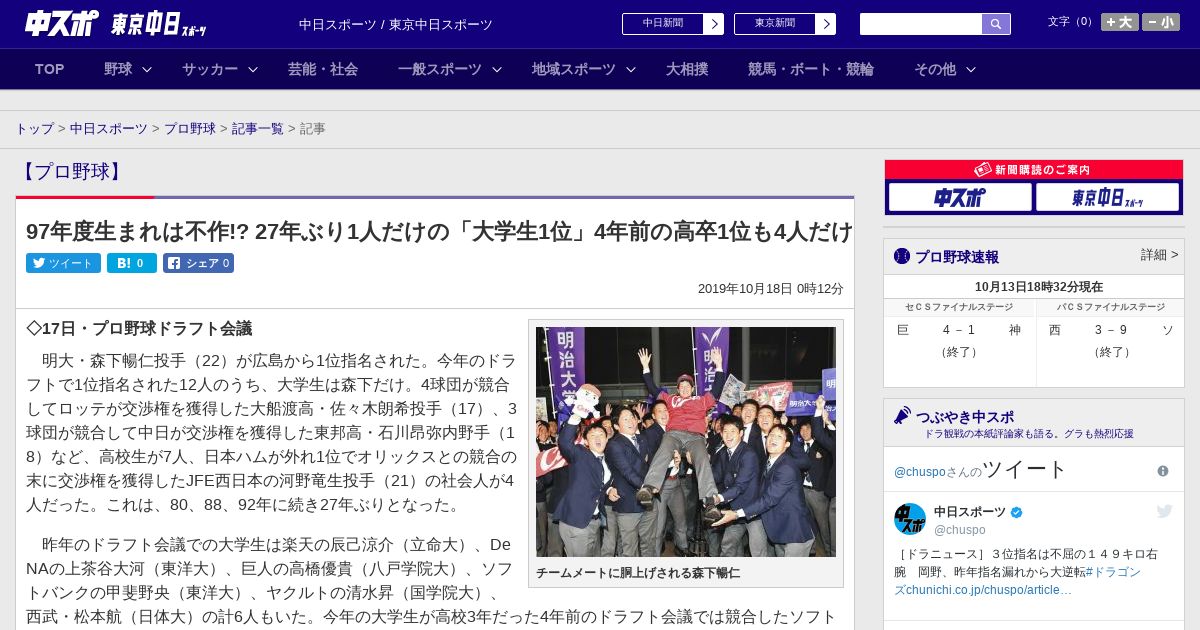This screenshot has width=1200, height=630.
Task: Open the 大相撲 menu item
Action: pyautogui.click(x=687, y=69)
